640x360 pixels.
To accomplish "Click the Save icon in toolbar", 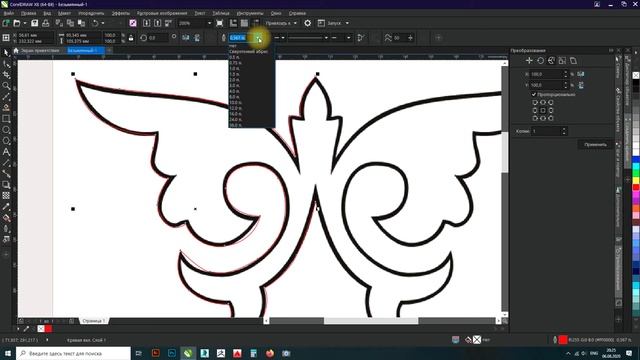I will click(x=35, y=23).
